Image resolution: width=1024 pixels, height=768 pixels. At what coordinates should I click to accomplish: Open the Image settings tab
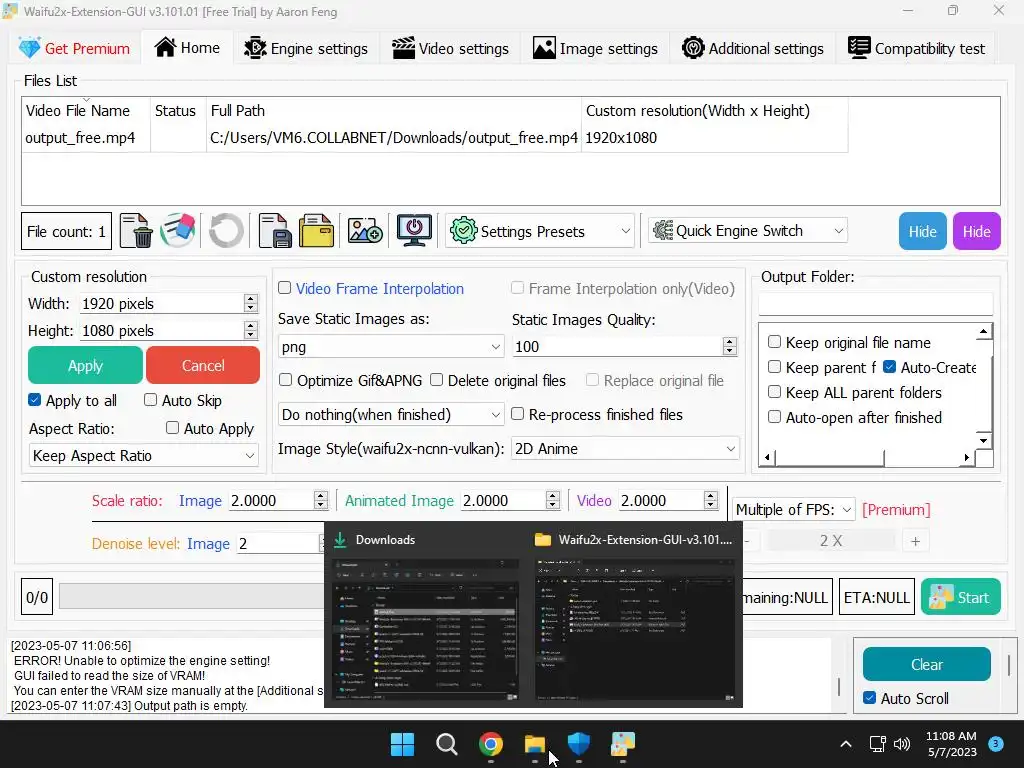pos(595,48)
